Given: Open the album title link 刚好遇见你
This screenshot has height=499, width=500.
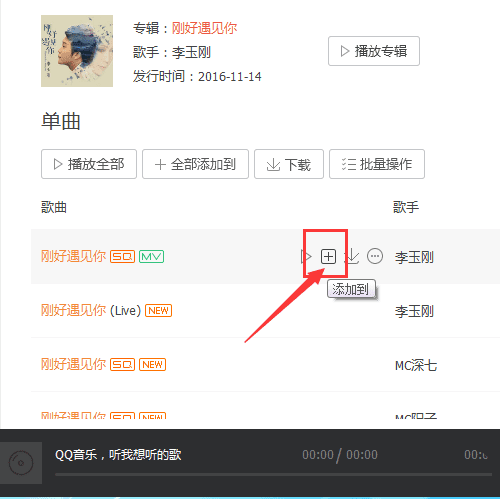Looking at the screenshot, I should [204, 28].
